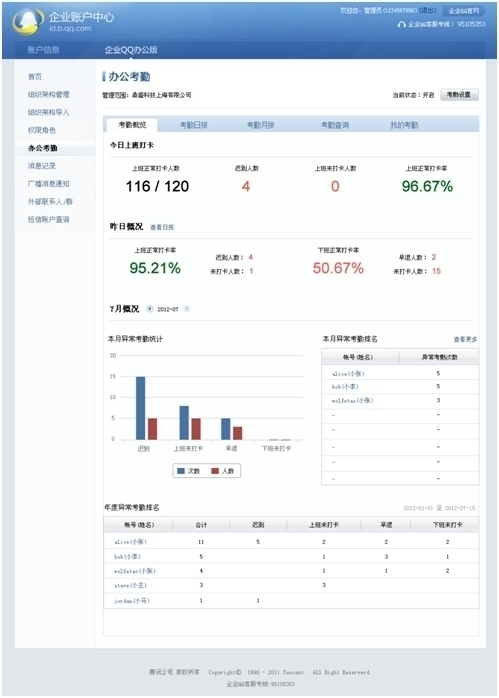Click the red 早退 bar in chart

point(238,433)
